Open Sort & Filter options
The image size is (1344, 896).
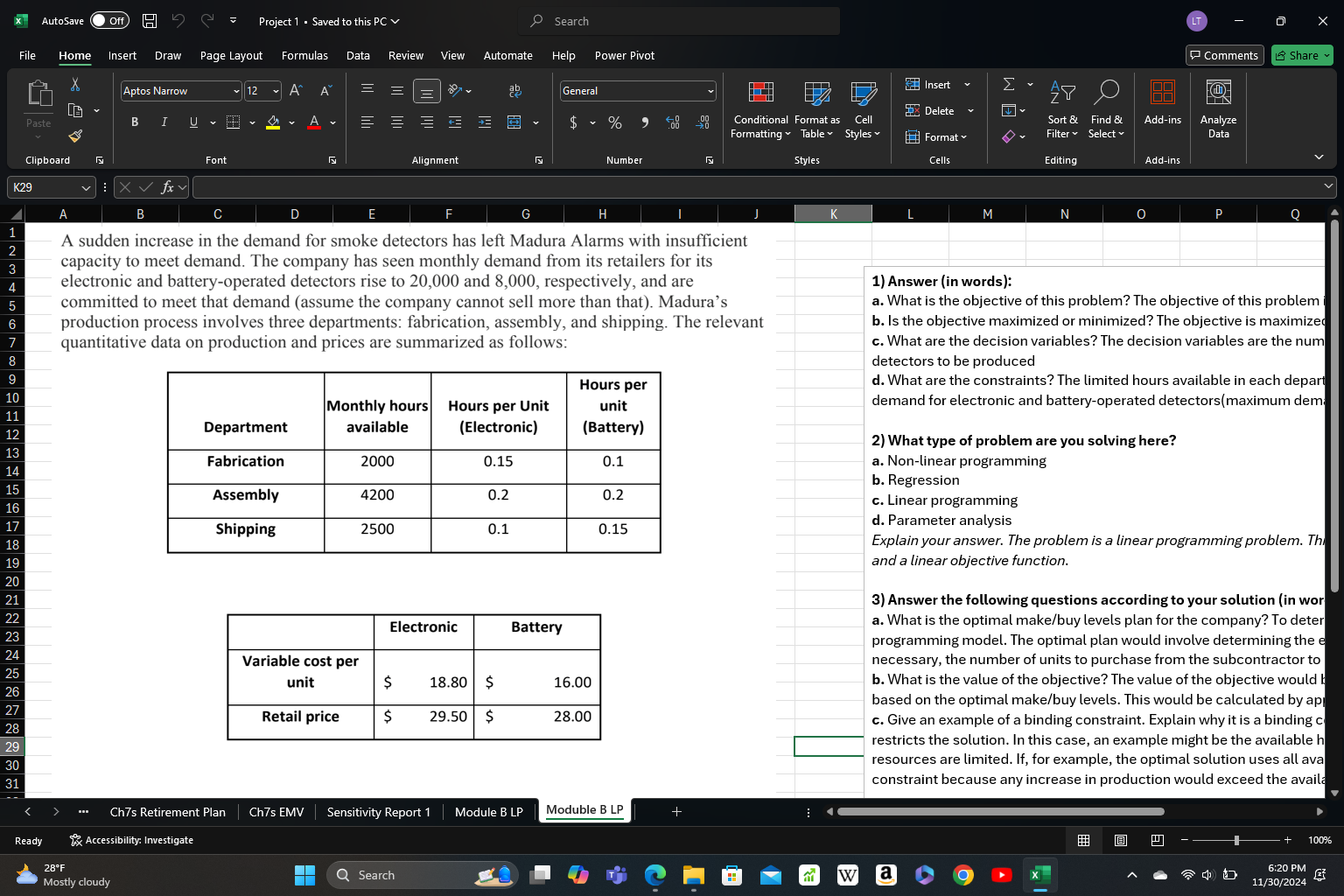point(1062,111)
